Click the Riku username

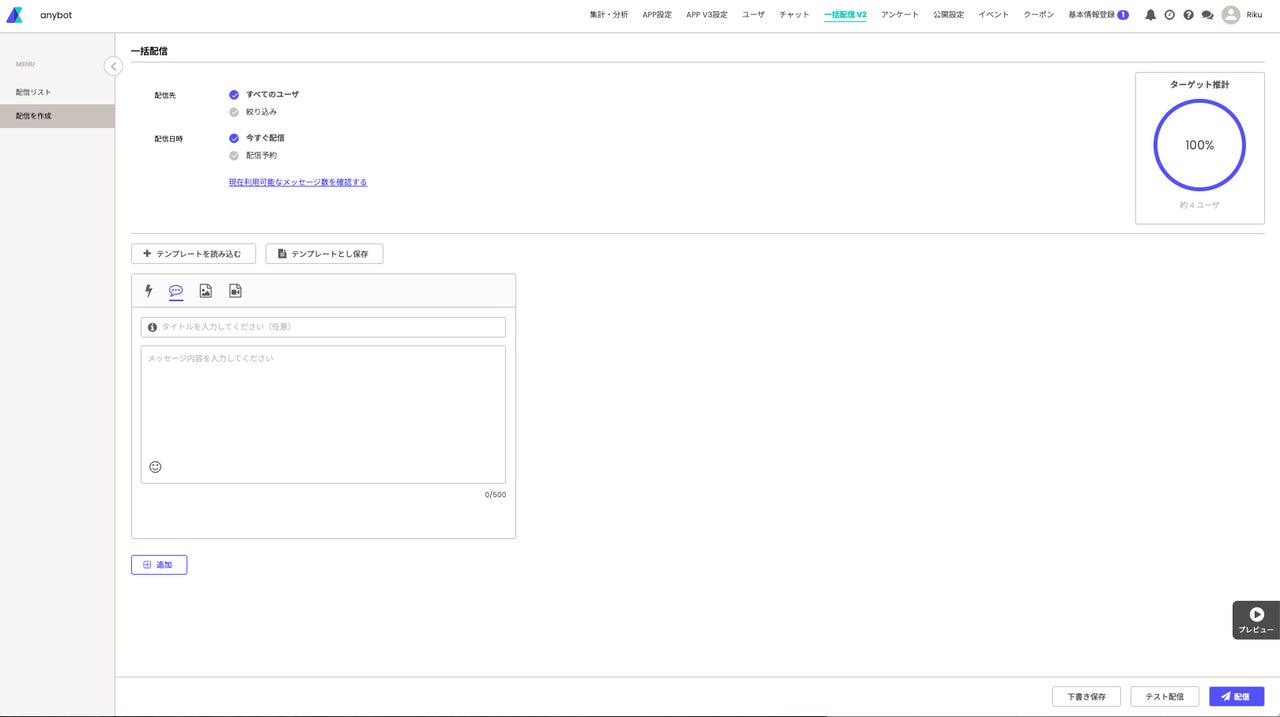[1254, 15]
